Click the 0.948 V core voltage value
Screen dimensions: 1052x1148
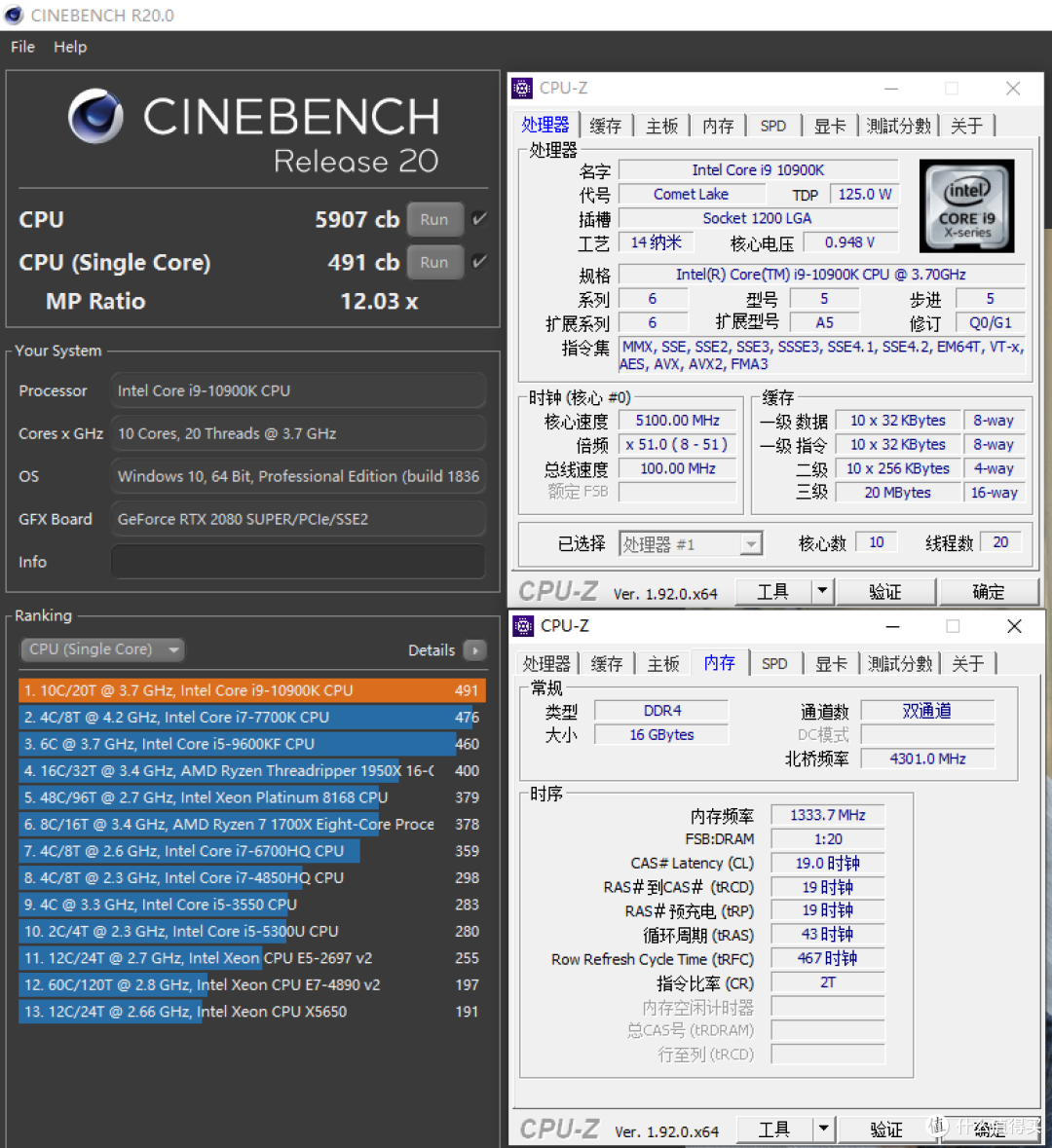click(849, 242)
